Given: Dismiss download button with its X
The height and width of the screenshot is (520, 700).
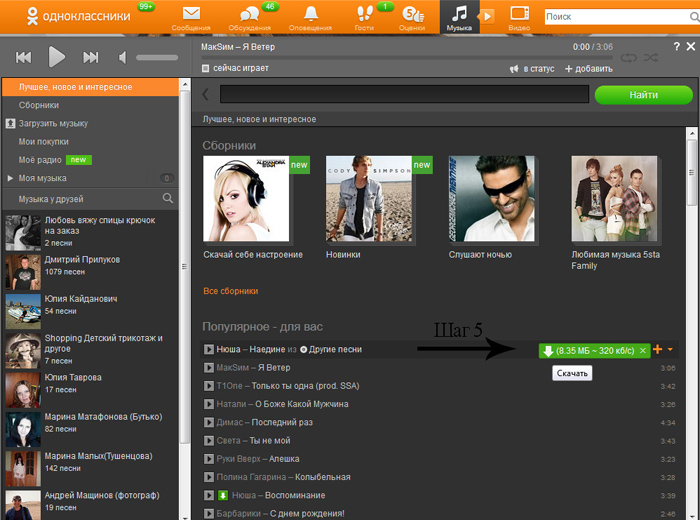Looking at the screenshot, I should tap(643, 351).
